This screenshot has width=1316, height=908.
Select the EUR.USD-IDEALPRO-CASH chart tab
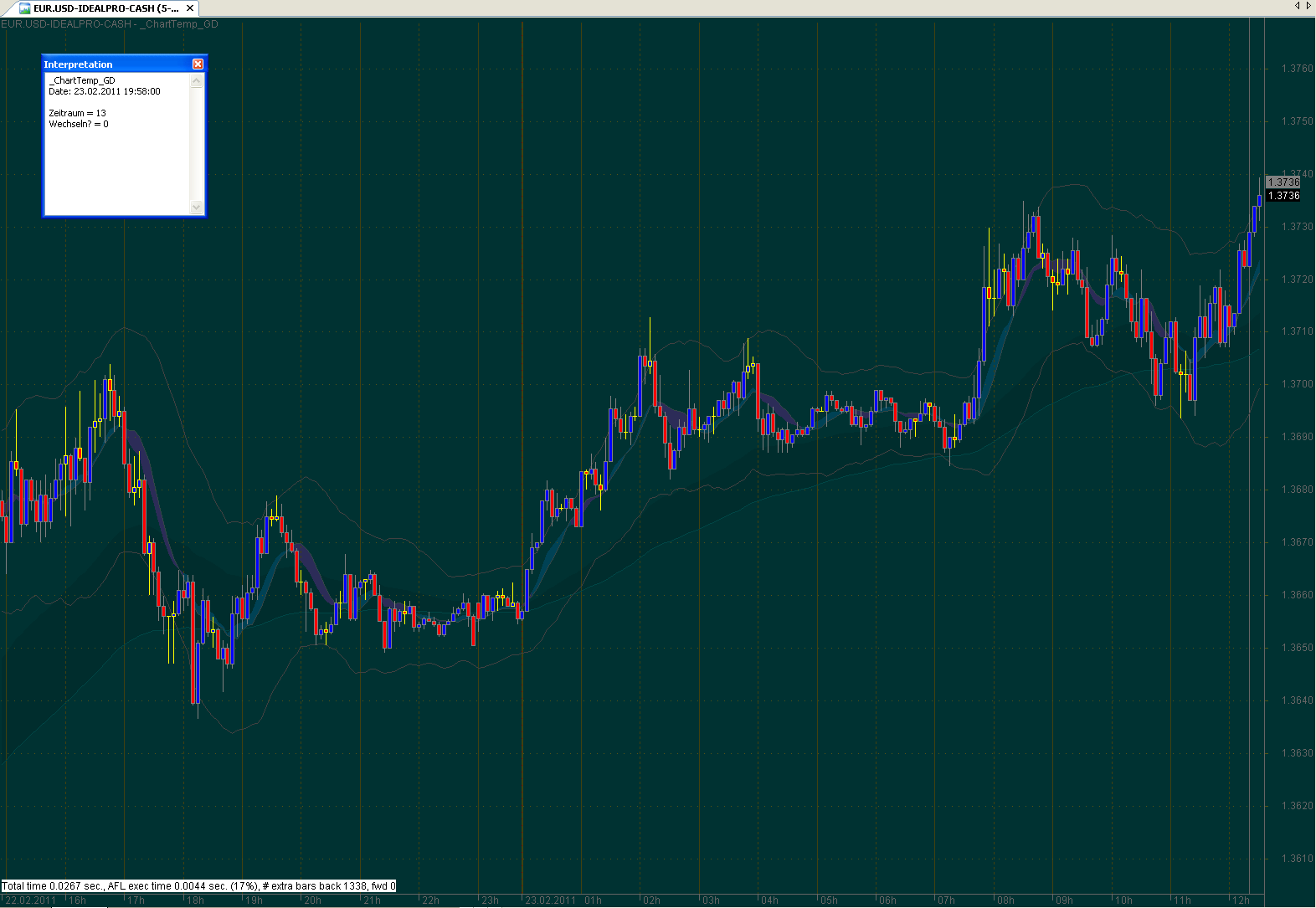(x=107, y=8)
